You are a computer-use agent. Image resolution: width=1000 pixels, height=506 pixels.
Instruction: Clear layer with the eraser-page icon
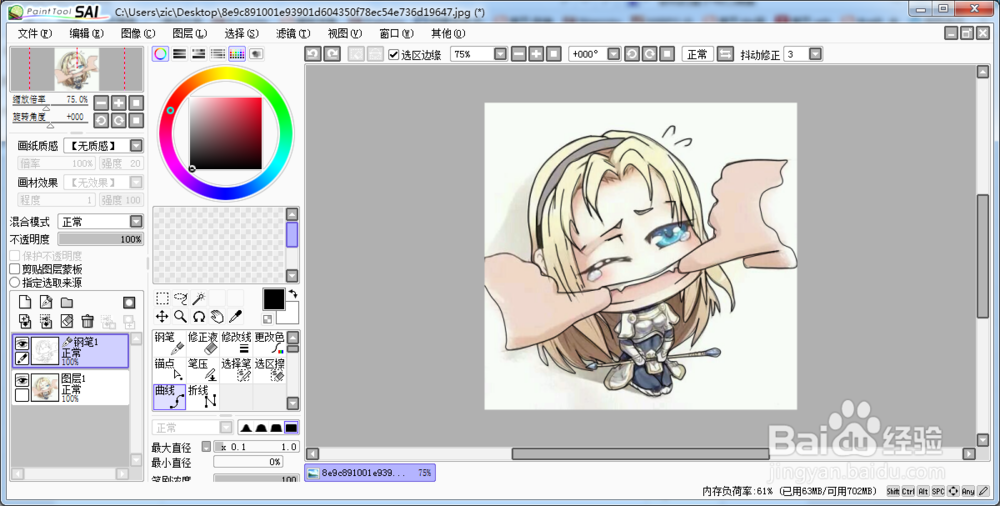67,321
